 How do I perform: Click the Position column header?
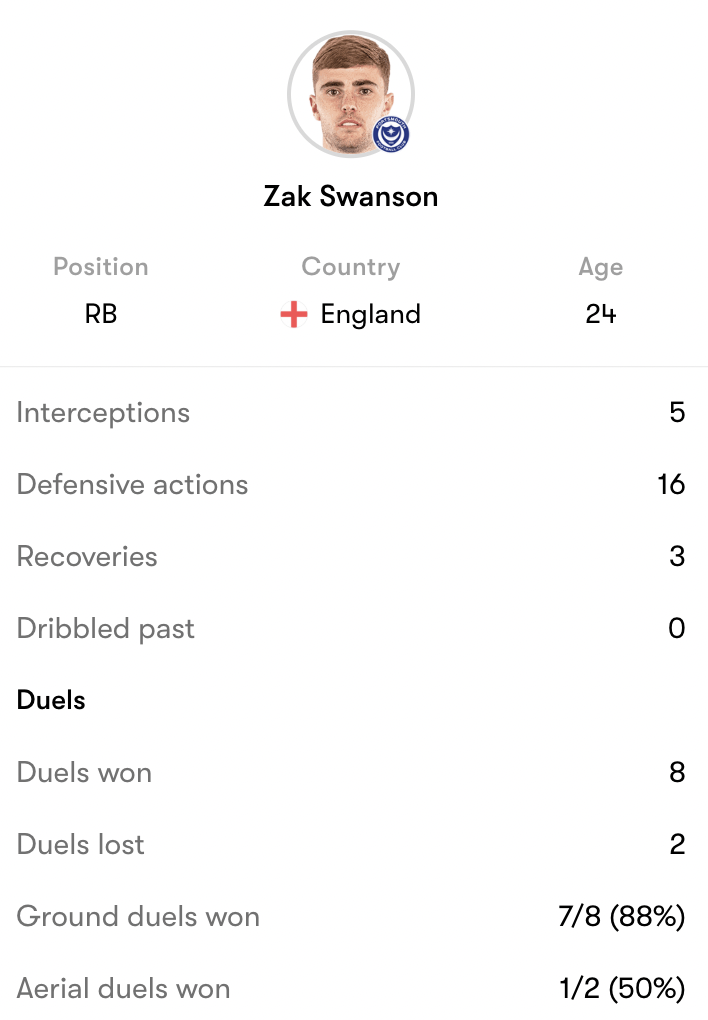101,267
